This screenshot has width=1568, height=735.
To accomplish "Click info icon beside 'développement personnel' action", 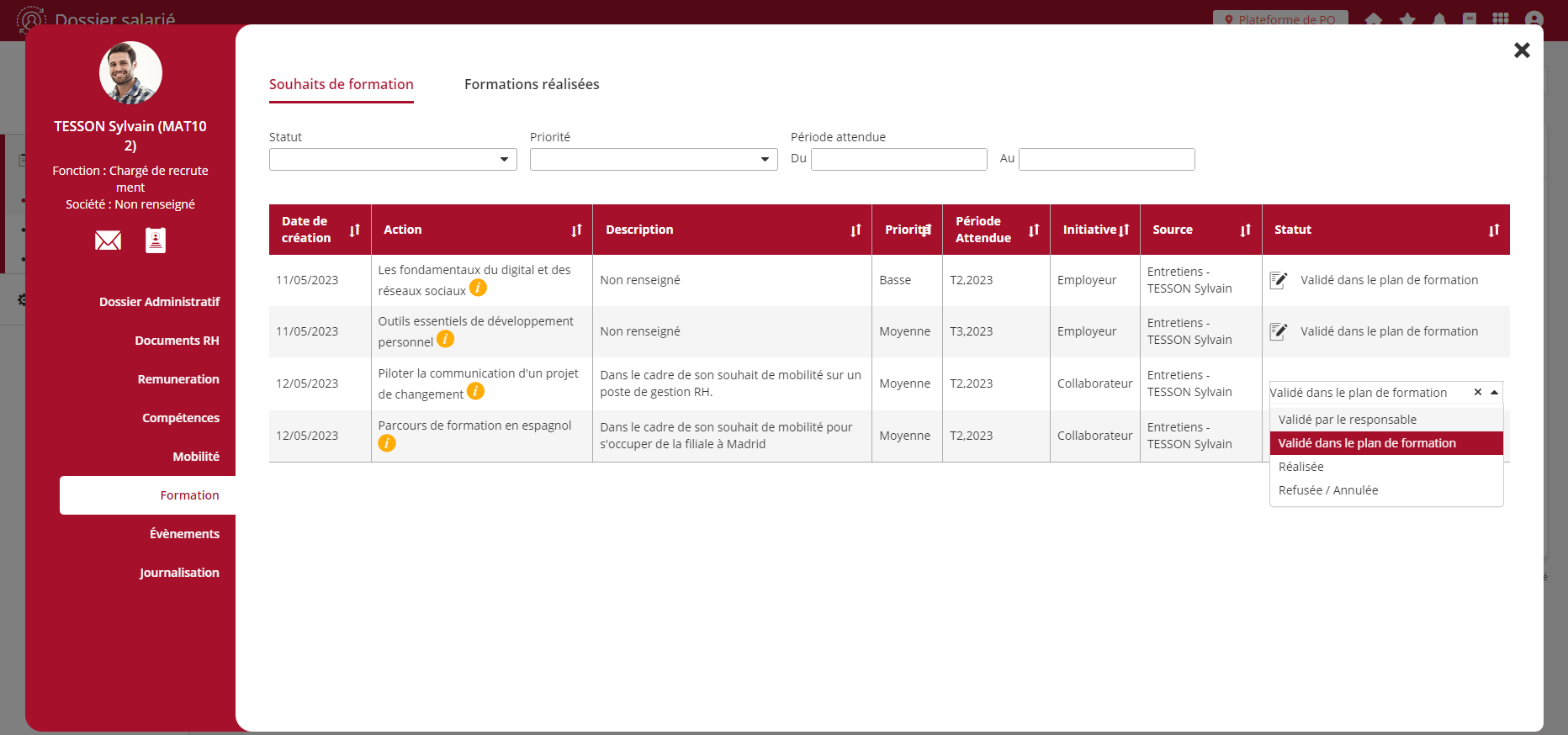I will [x=446, y=340].
